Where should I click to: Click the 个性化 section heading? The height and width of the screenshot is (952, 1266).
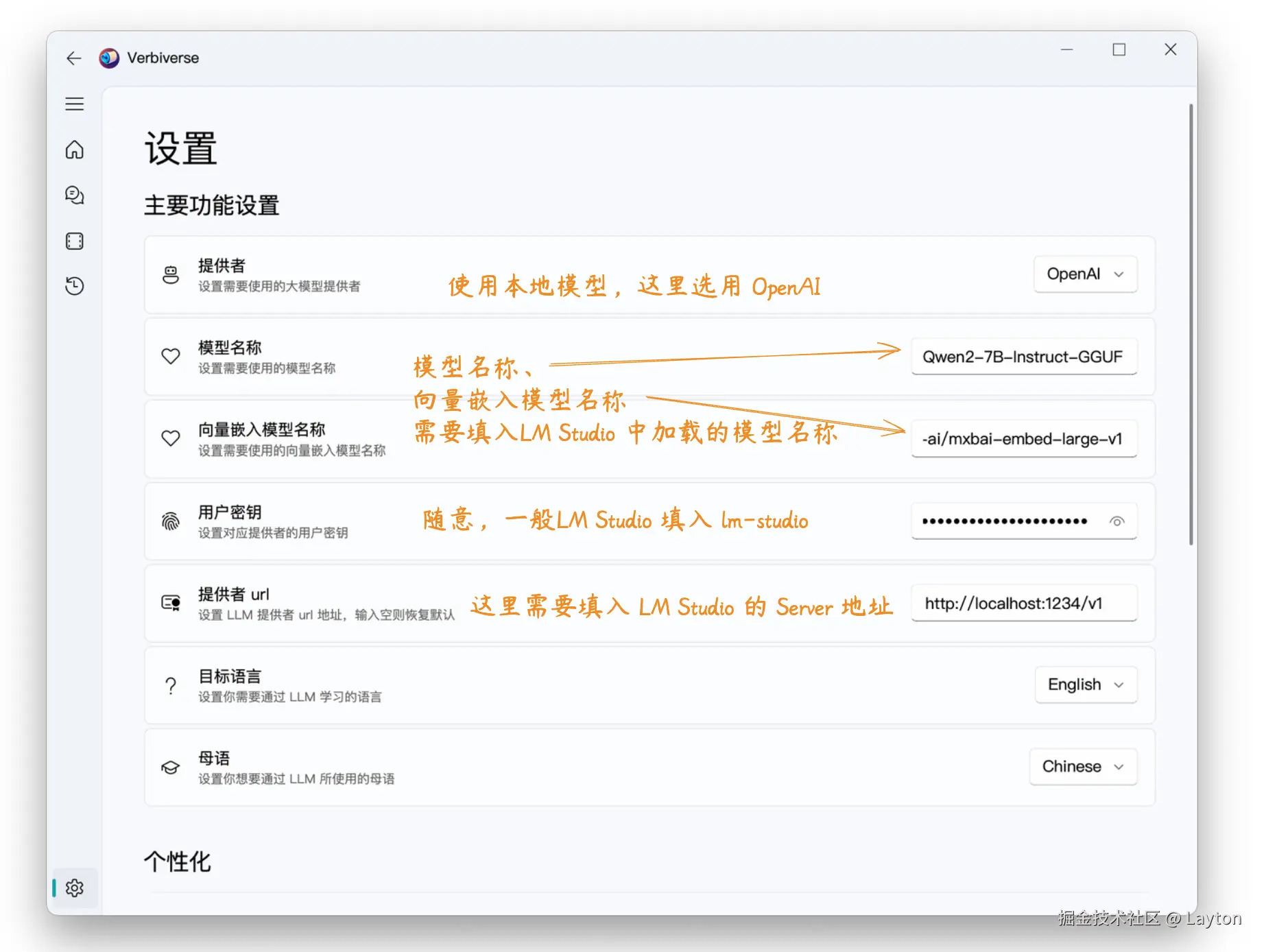click(x=178, y=861)
